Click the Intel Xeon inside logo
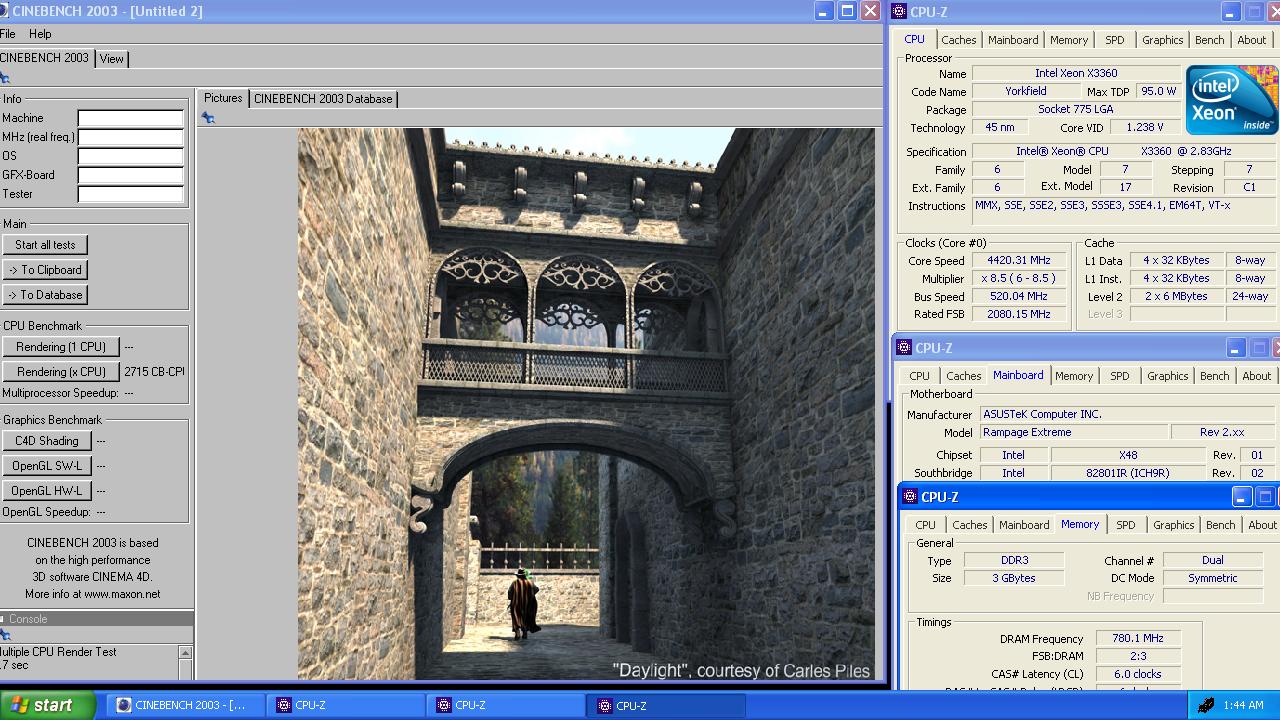Viewport: 1280px width, 720px height. coord(1231,100)
